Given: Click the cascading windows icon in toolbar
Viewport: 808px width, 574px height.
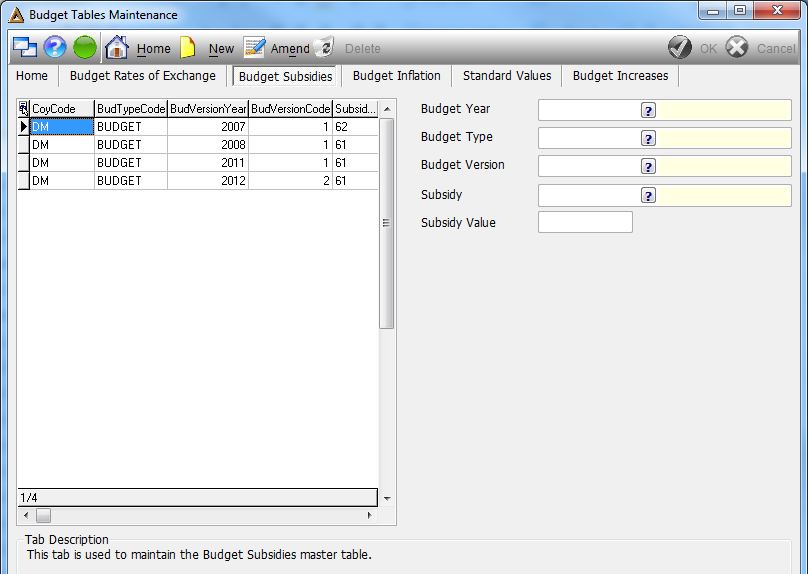Looking at the screenshot, I should [25, 47].
